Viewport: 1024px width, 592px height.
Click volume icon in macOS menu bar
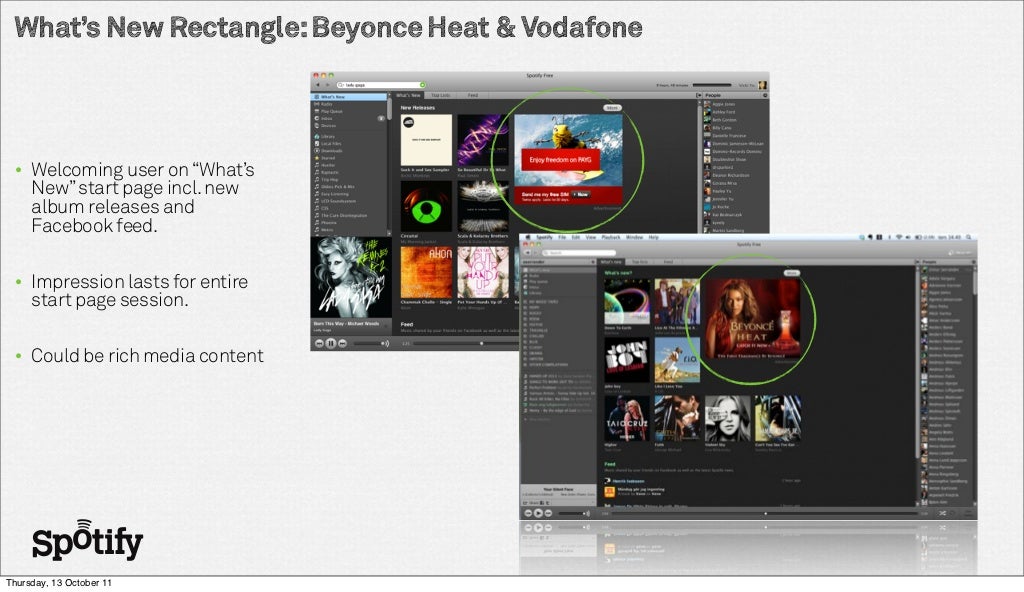click(x=908, y=237)
